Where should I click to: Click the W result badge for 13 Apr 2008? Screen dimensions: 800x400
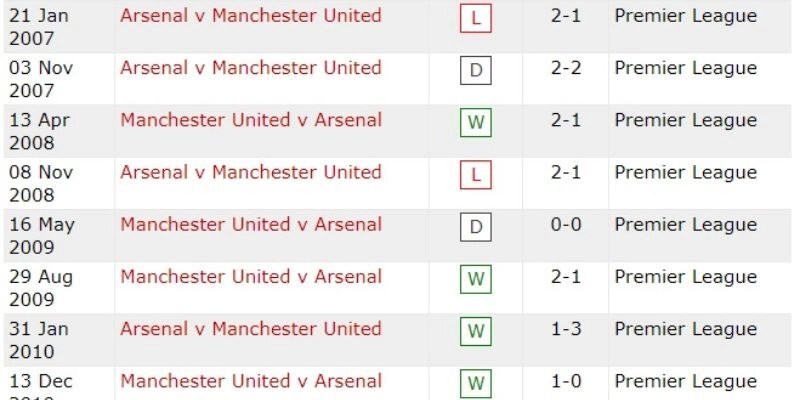coord(475,123)
